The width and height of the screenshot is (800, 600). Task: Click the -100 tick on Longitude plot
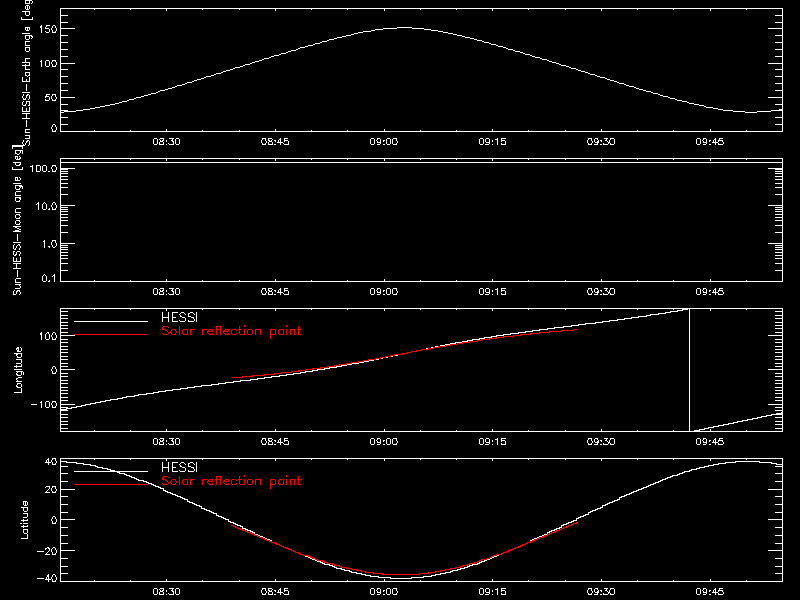[45, 404]
